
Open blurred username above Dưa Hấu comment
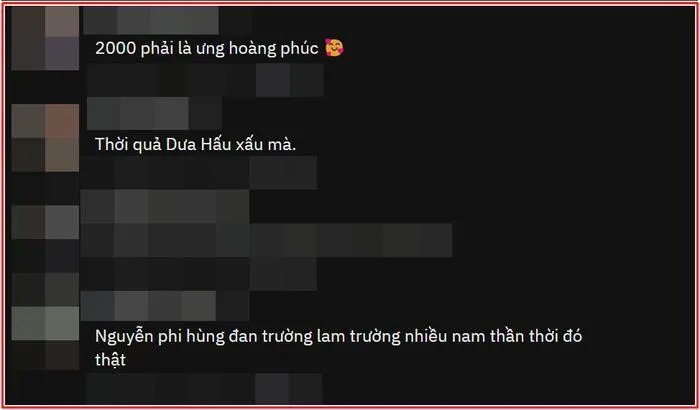[x=154, y=113]
